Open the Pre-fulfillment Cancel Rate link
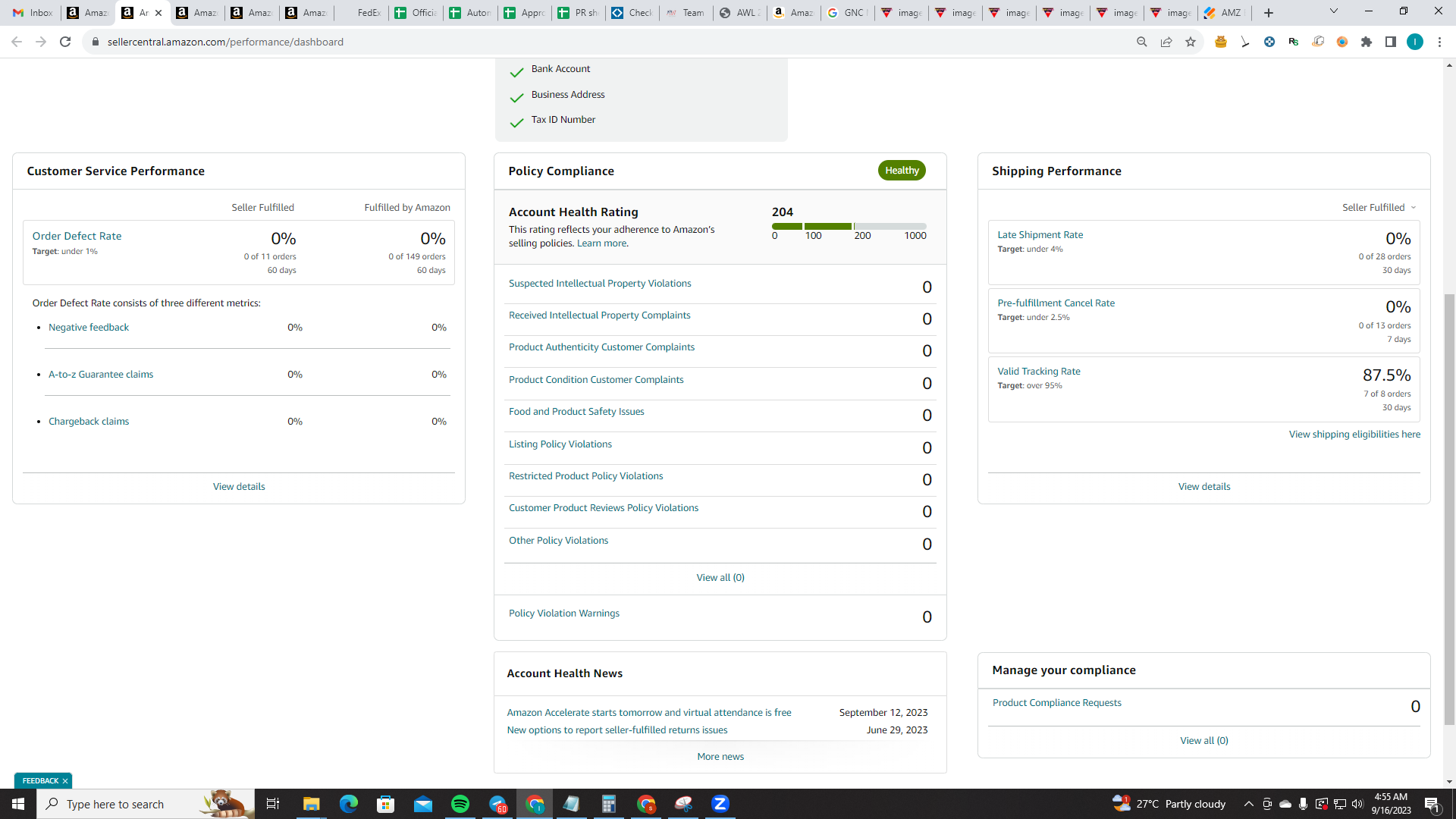Image resolution: width=1456 pixels, height=819 pixels. click(1056, 303)
